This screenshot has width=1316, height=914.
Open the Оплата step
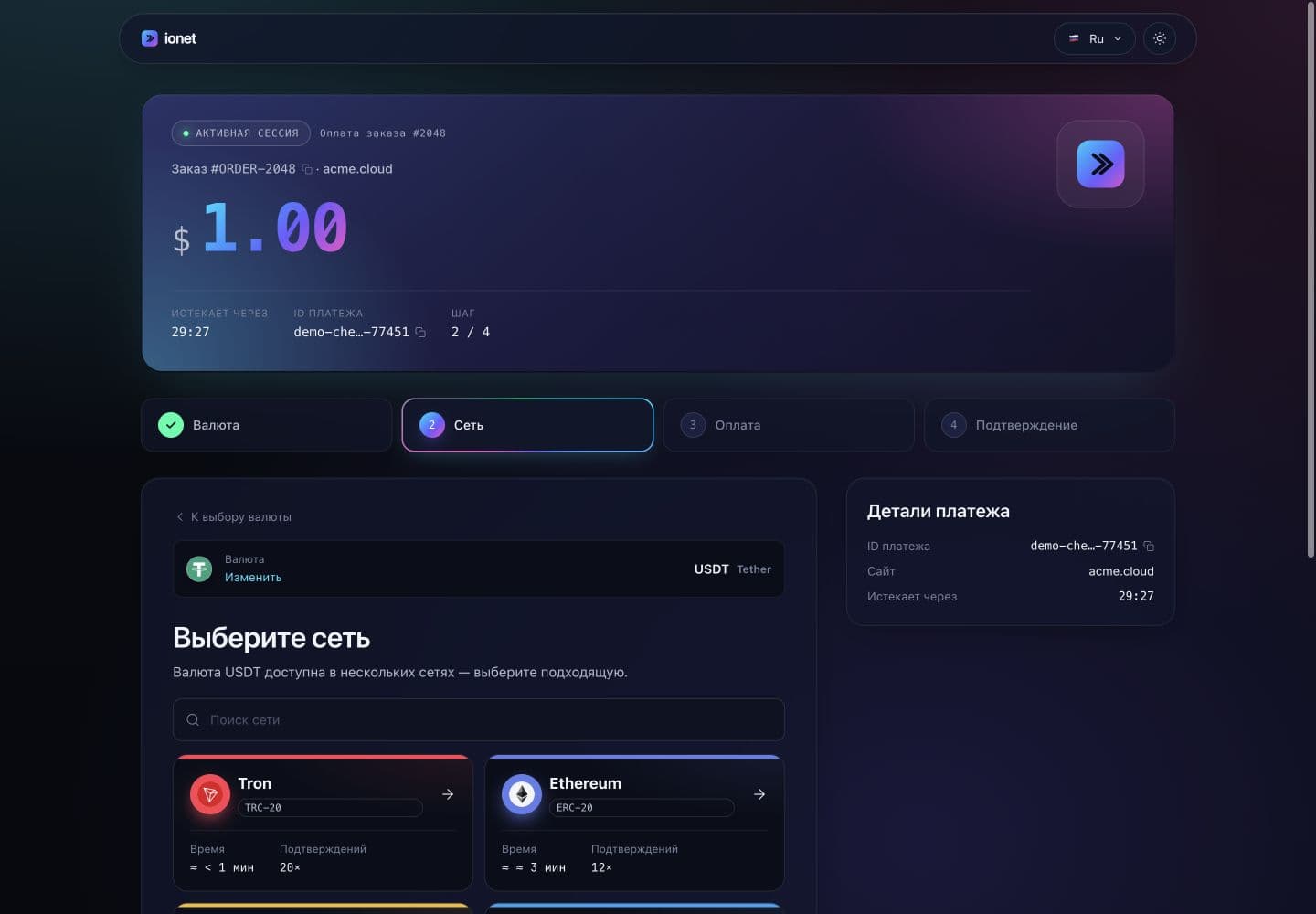pos(789,425)
